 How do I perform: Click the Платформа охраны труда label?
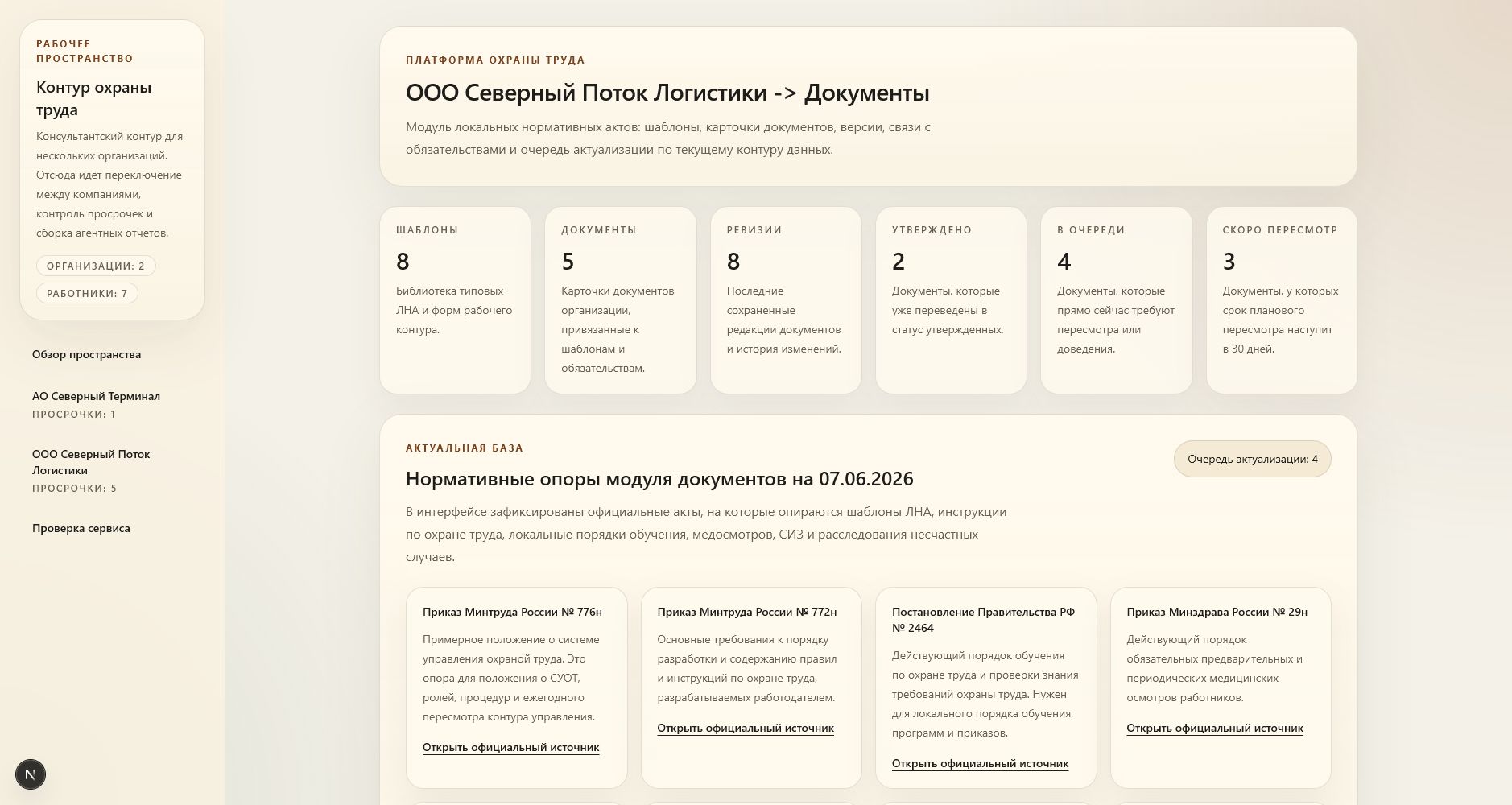pos(495,60)
